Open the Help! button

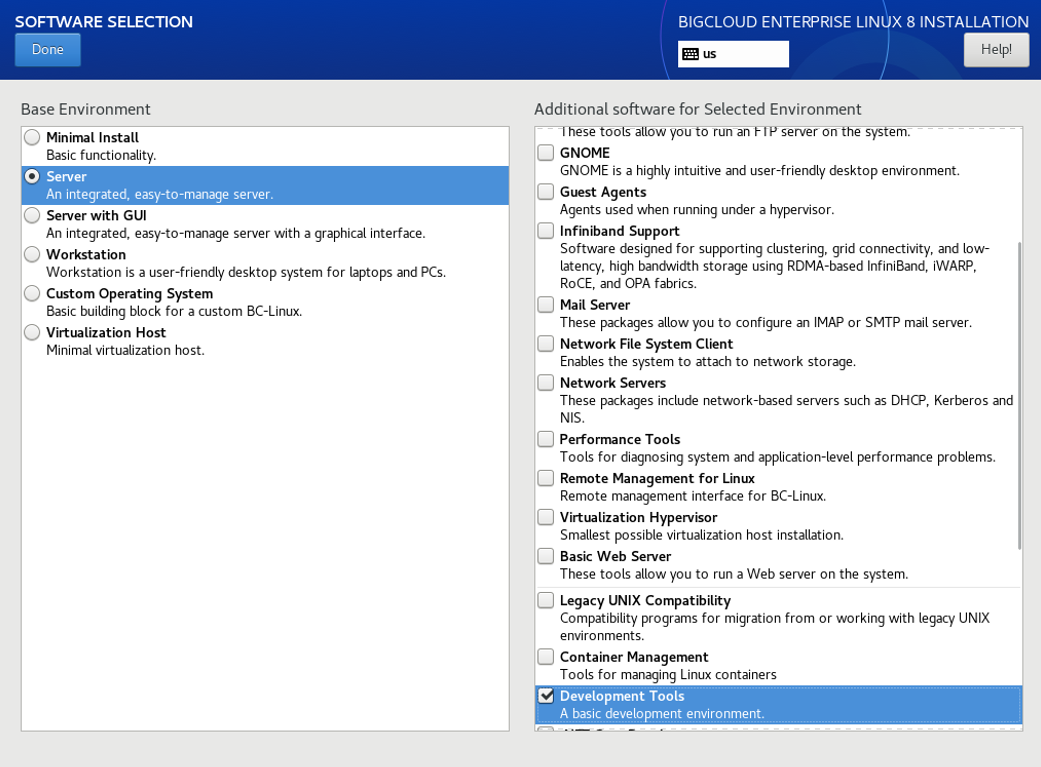(996, 50)
